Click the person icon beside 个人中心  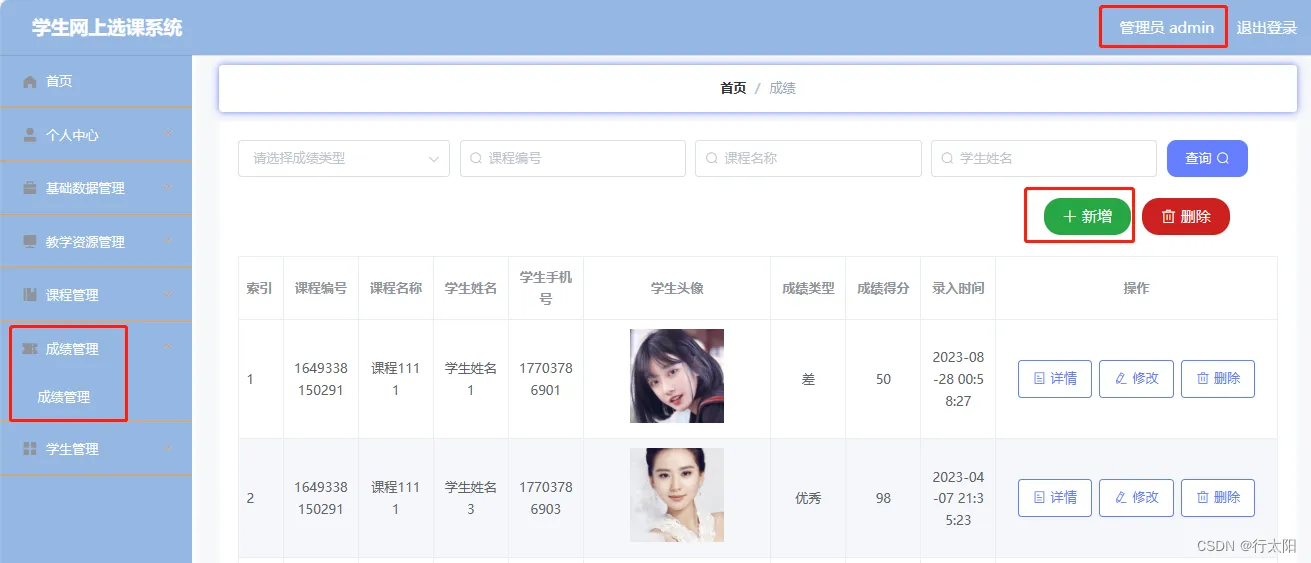point(30,135)
